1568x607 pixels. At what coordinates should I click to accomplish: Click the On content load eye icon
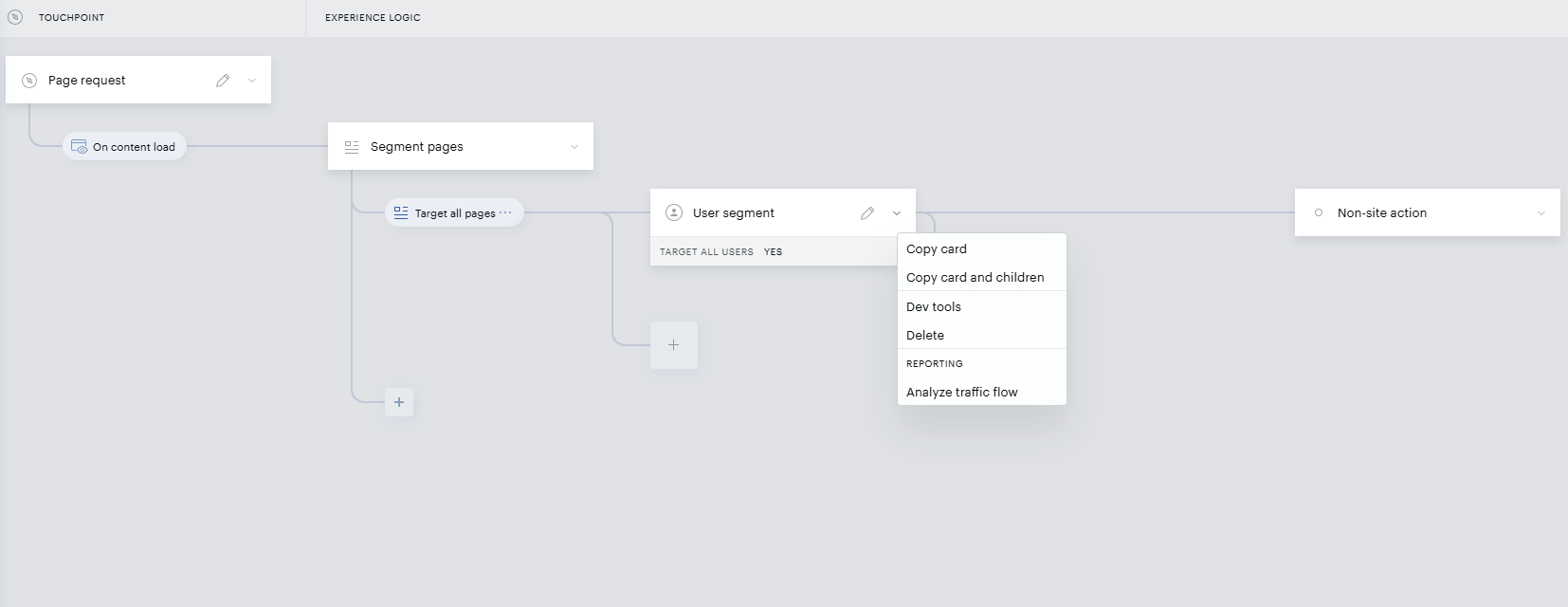tap(80, 147)
